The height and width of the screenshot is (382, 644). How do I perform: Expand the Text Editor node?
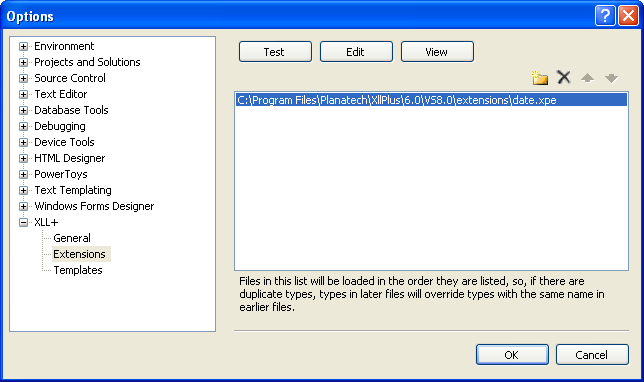click(x=23, y=94)
